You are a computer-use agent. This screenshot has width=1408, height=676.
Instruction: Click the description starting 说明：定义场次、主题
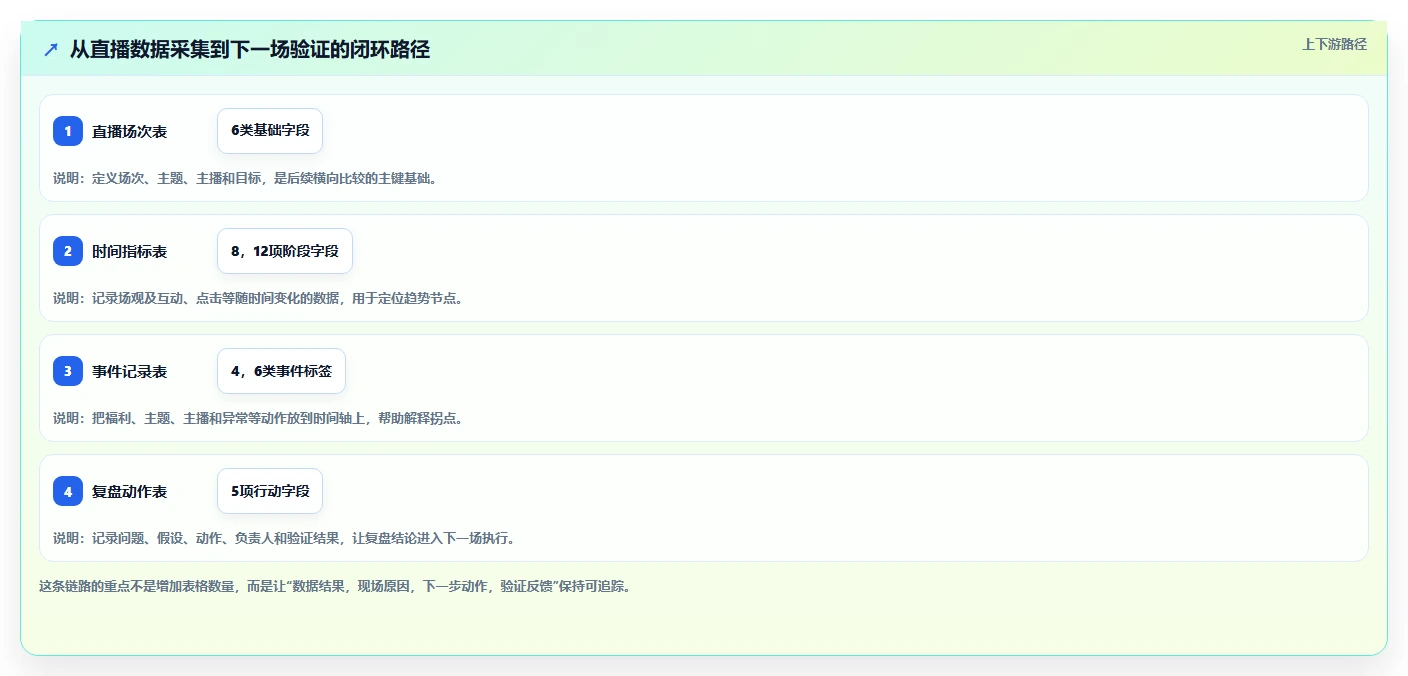coord(245,178)
